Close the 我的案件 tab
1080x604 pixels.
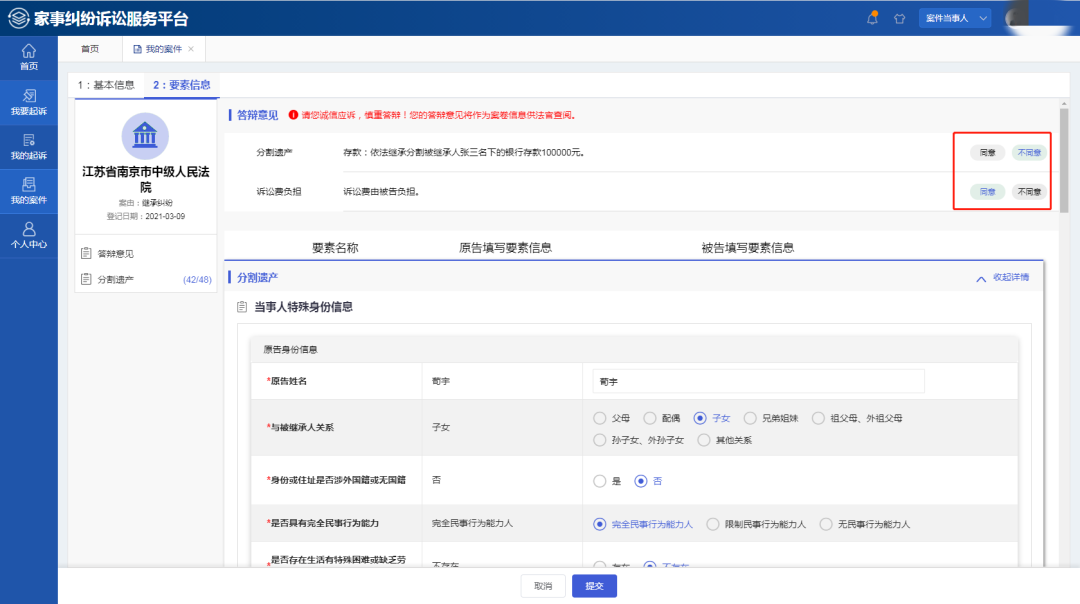tap(191, 49)
